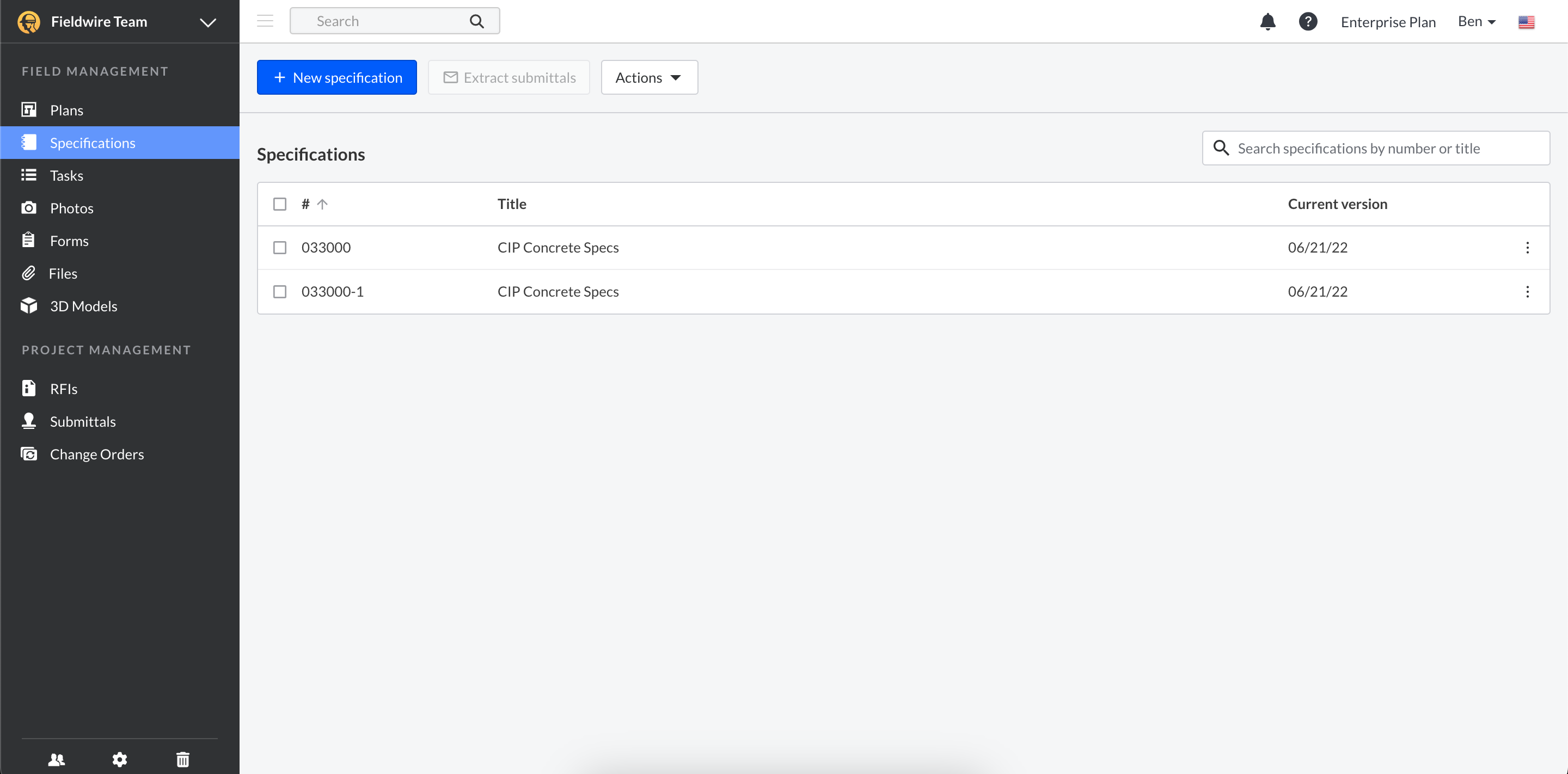Select the US flag language icon
1568x774 pixels.
(1526, 22)
